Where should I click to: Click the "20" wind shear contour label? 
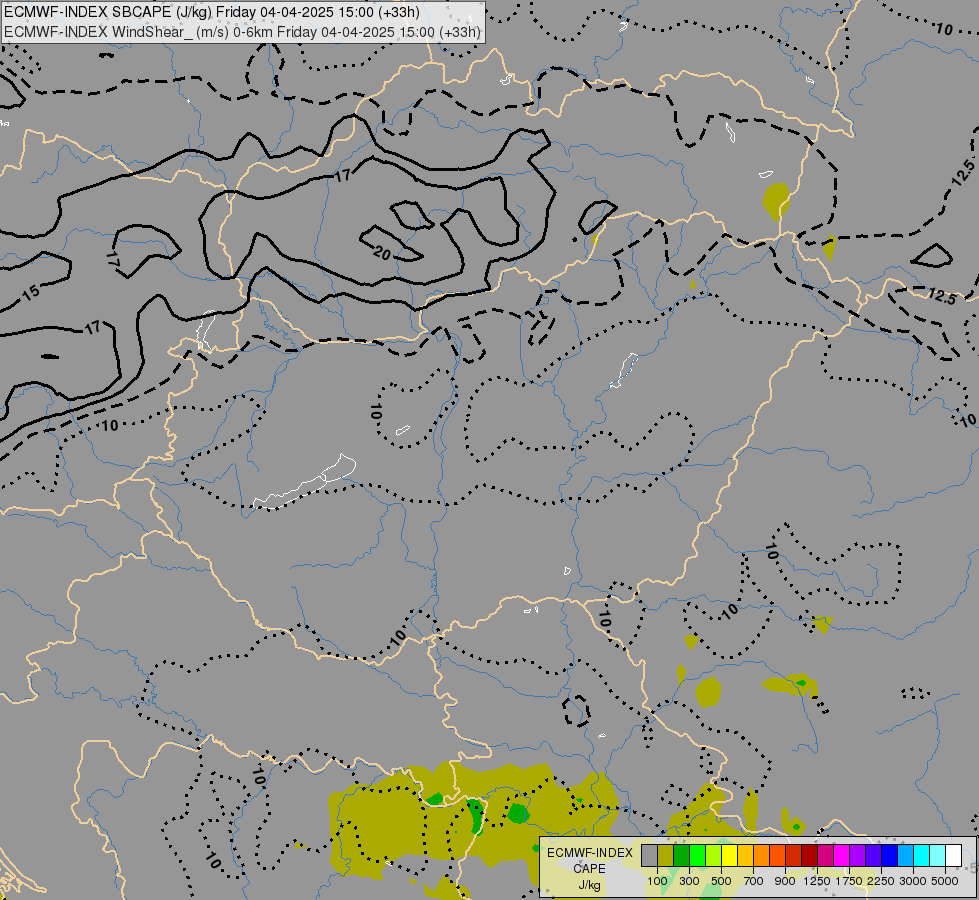point(381,253)
